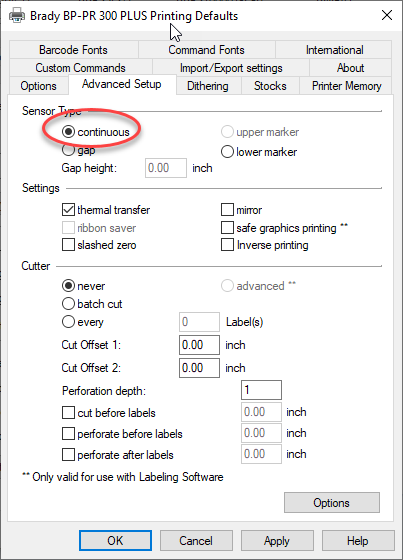
Task: Click the Perforation depth field
Action: point(262,390)
